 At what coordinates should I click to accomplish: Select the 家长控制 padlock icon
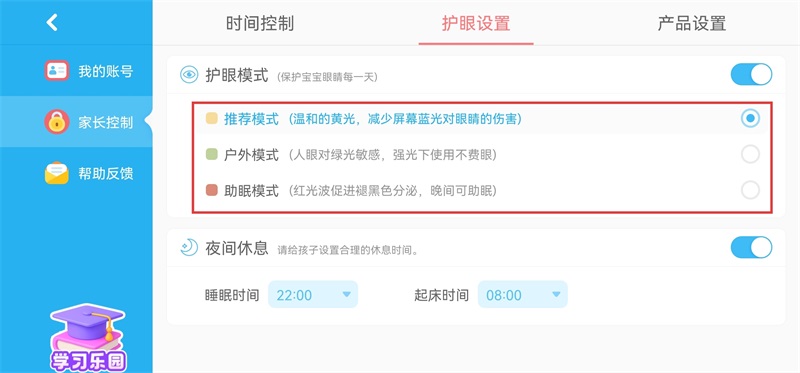point(57,122)
